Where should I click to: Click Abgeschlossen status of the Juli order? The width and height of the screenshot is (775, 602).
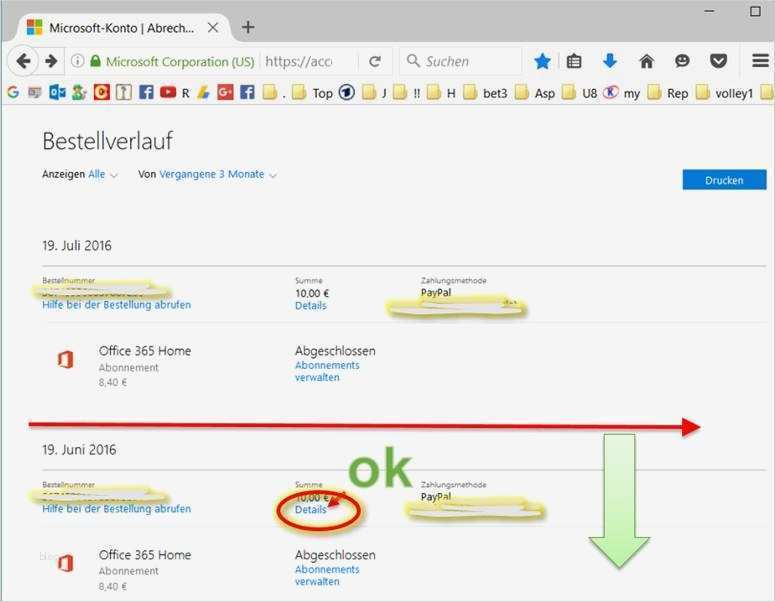[x=335, y=351]
